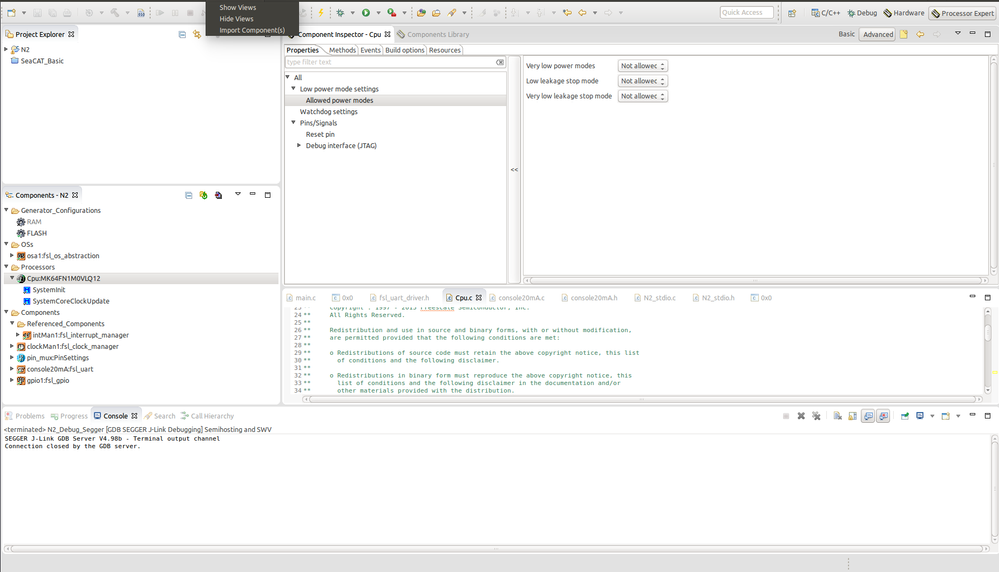Viewport: 999px width, 572px height.
Task: Expand Debug interface (JTAG) node
Action: point(299,145)
